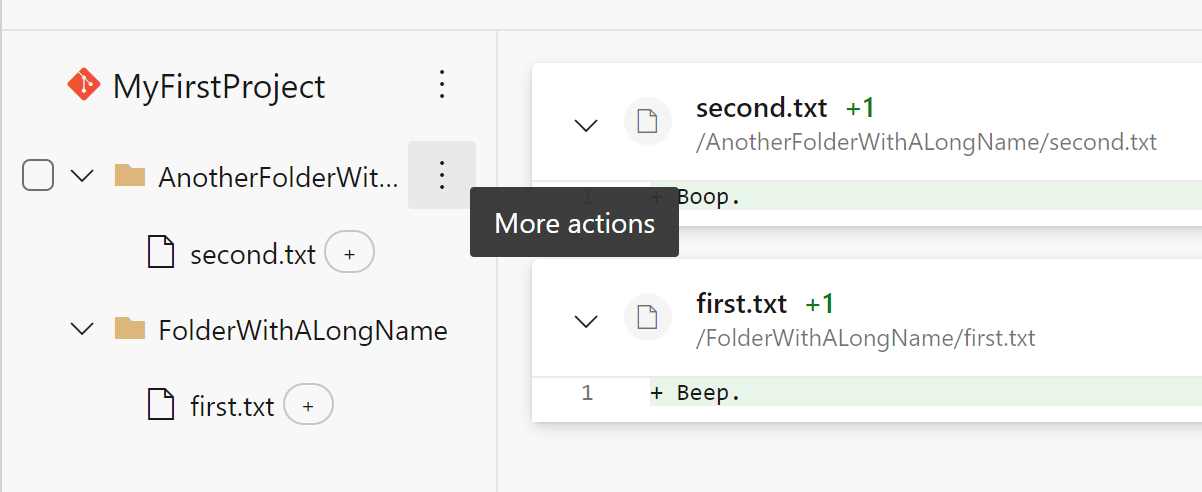Open More actions for the AnotherFolderWithALongName folder
The height and width of the screenshot is (492, 1202).
coord(442,176)
